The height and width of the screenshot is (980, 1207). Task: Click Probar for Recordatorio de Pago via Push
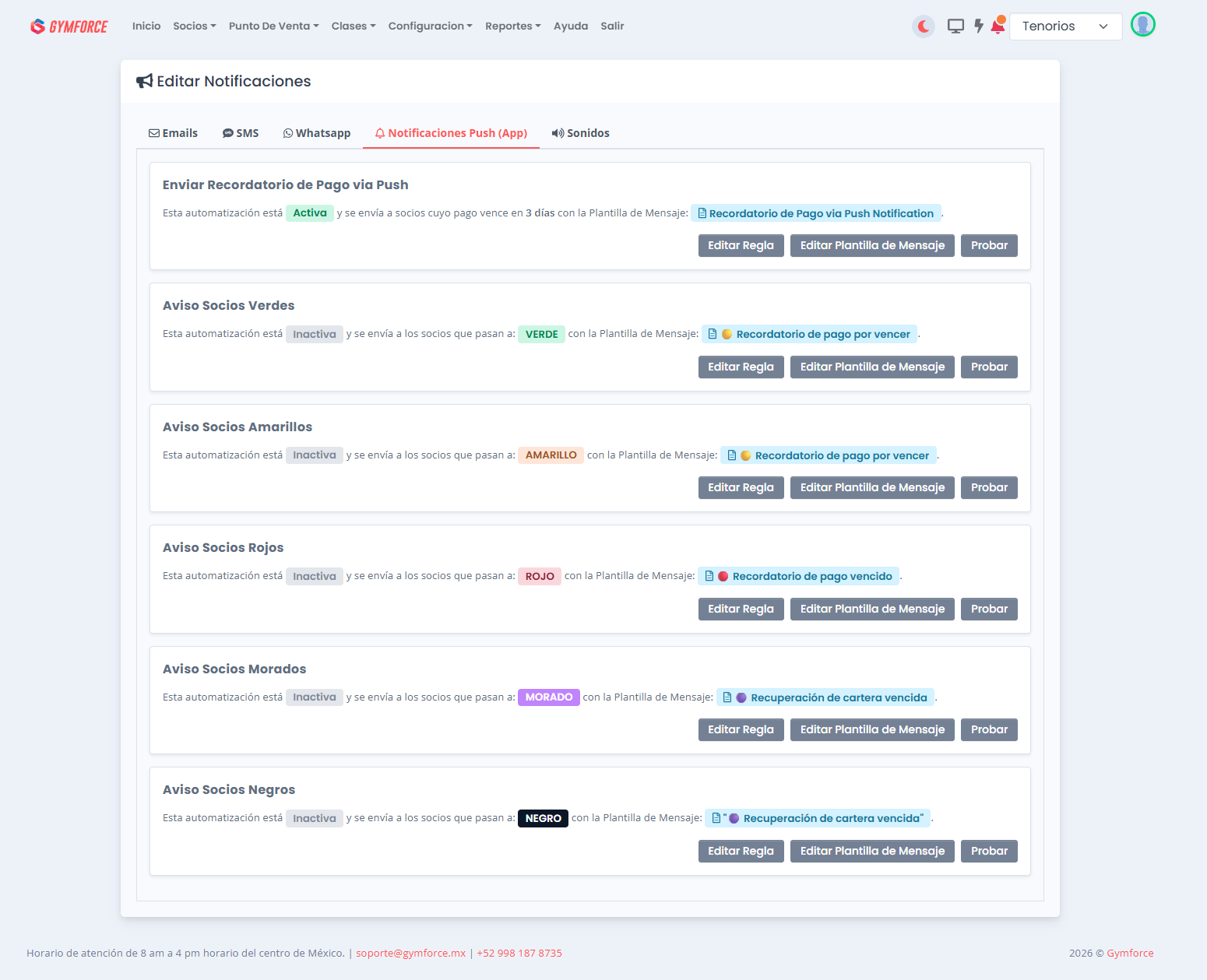[989, 245]
